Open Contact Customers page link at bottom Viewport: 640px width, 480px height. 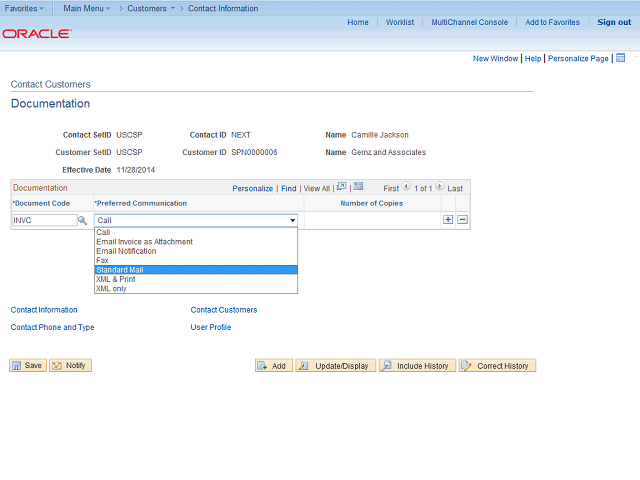224,310
